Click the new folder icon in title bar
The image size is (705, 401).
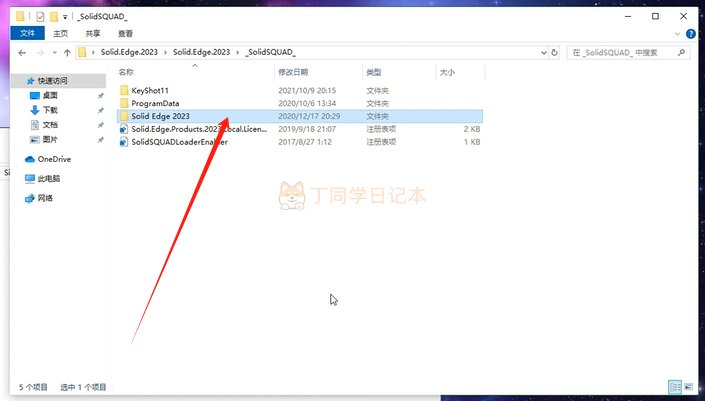tap(54, 17)
